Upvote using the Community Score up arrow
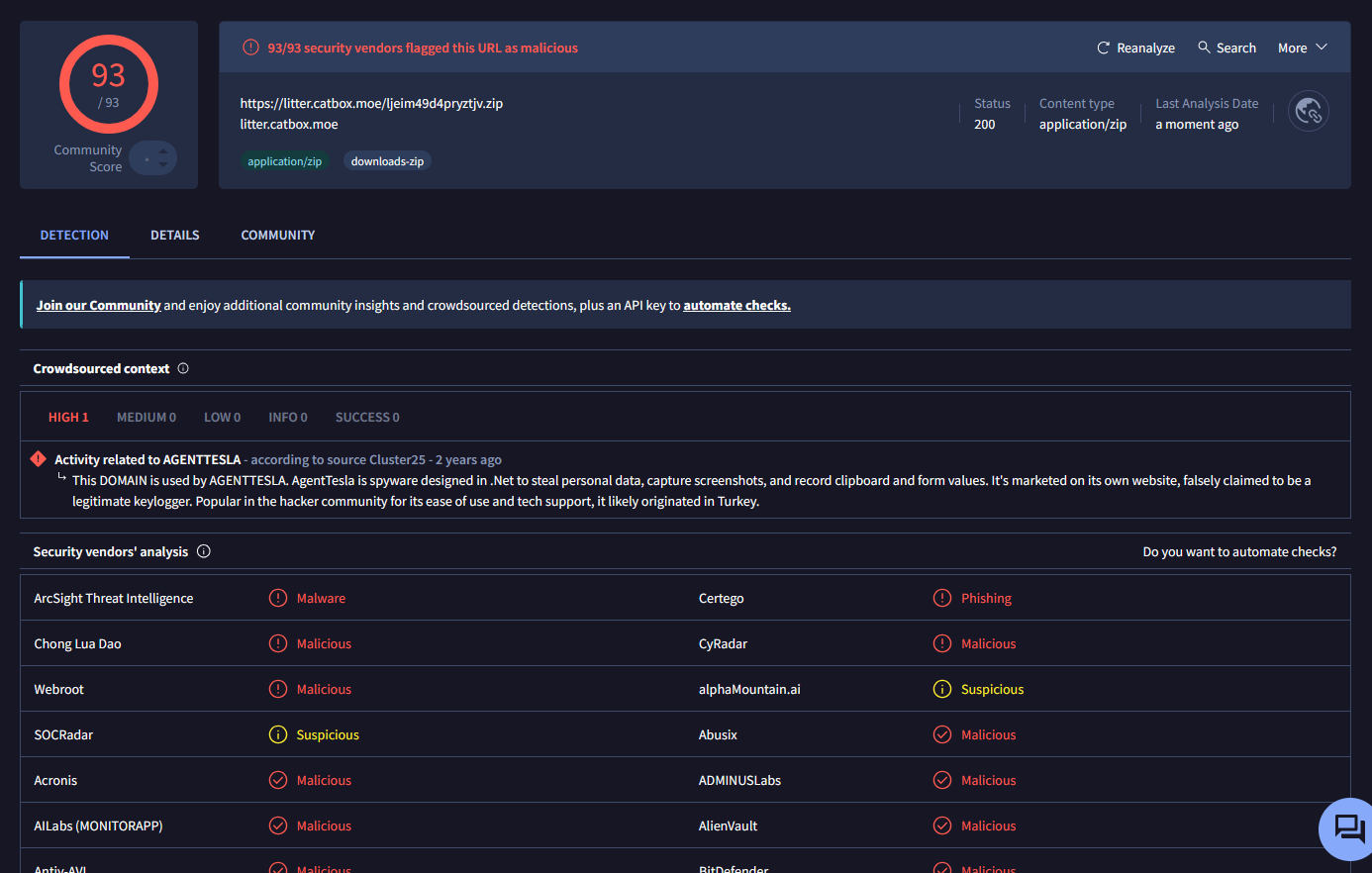The height and width of the screenshot is (873, 1372). pyautogui.click(x=163, y=150)
